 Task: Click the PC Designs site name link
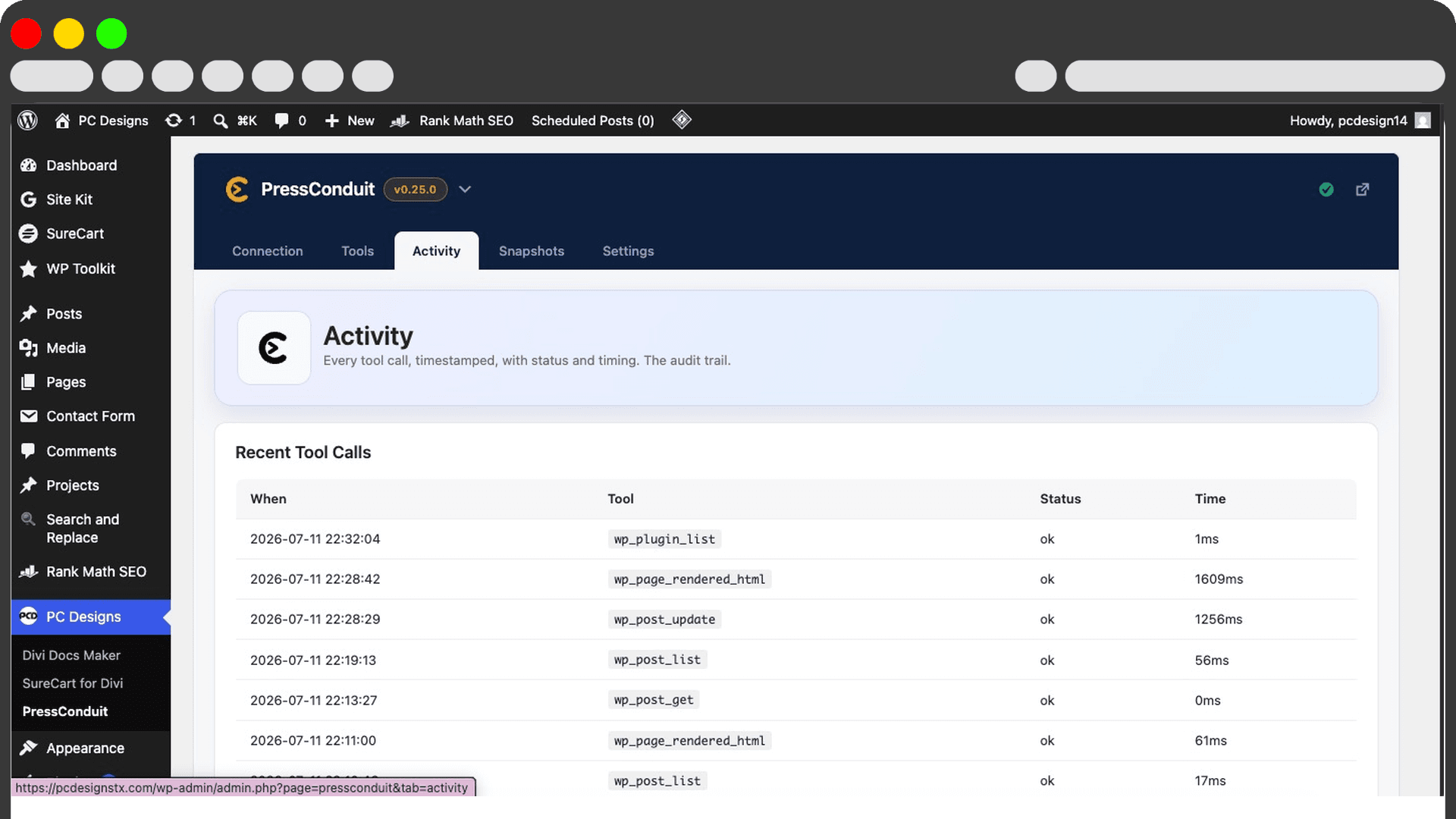coord(113,121)
